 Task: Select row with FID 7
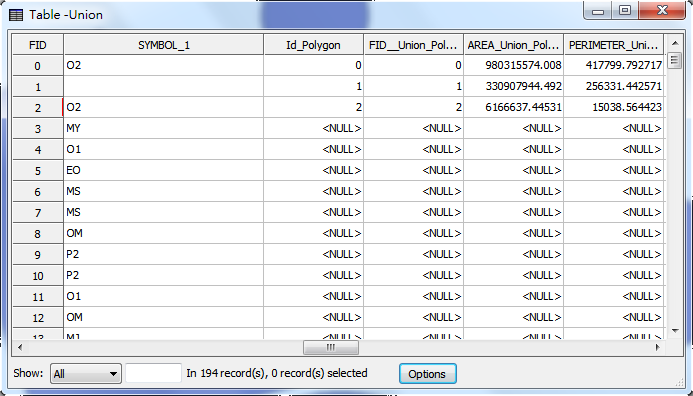coord(38,213)
